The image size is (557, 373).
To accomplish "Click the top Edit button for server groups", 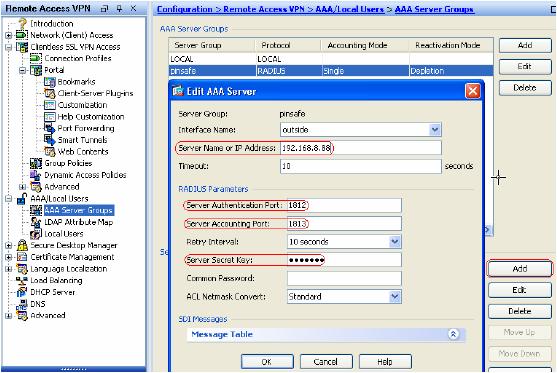I will 525,66.
